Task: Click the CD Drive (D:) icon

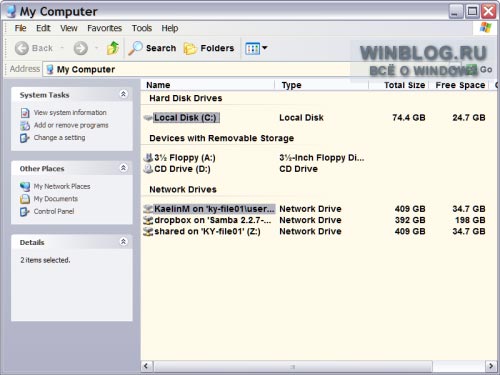Action: [x=148, y=169]
